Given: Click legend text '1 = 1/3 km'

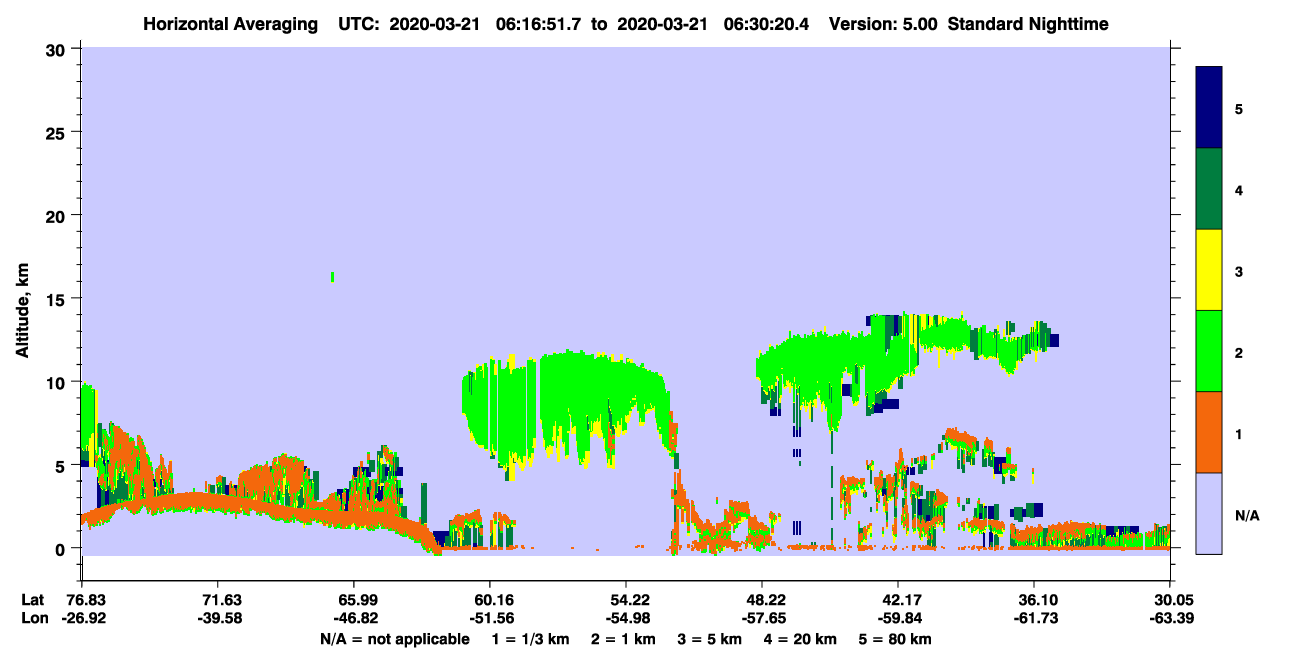Looking at the screenshot, I should tap(530, 638).
